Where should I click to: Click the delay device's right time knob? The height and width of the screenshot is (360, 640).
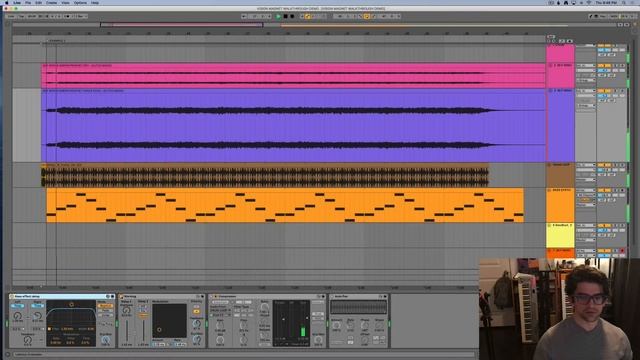37,316
